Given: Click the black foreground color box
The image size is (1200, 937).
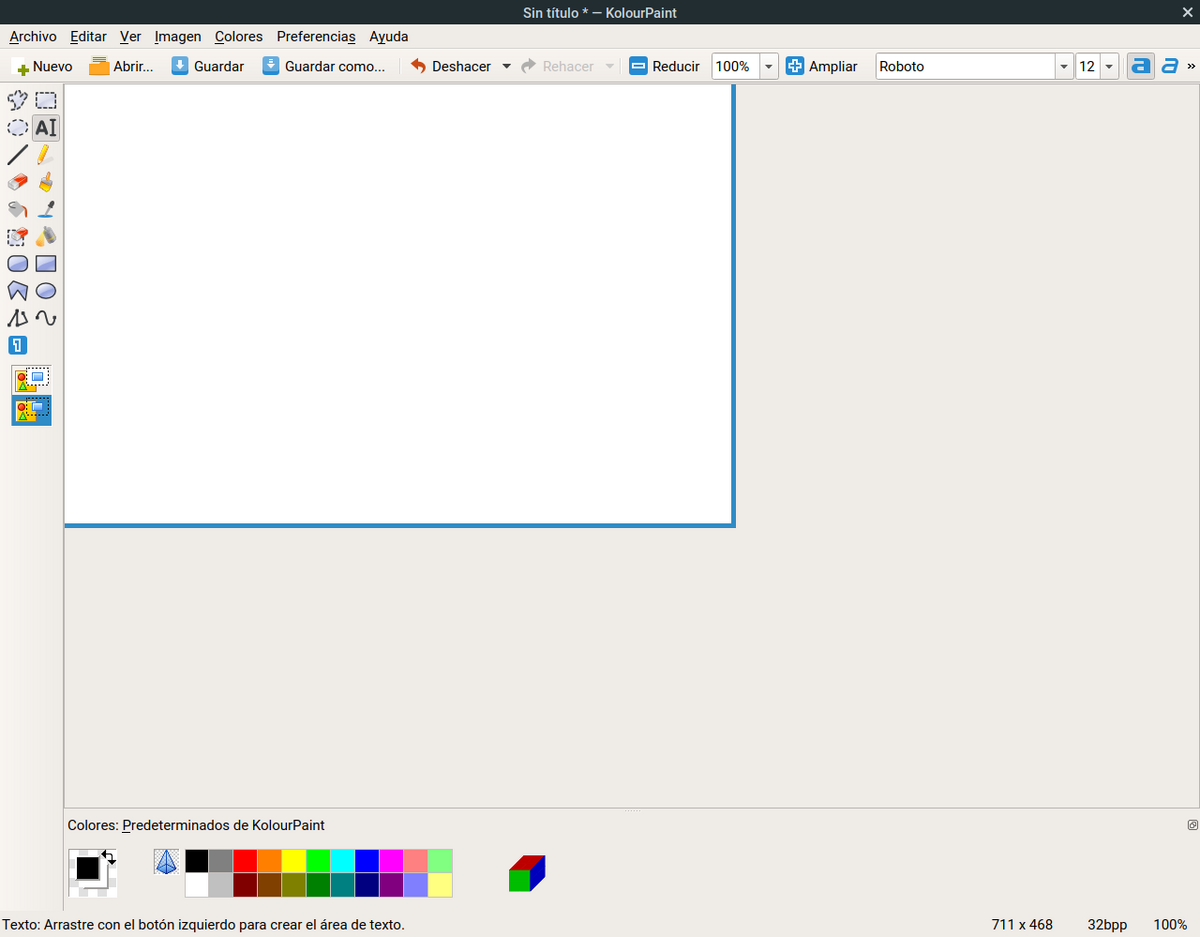Looking at the screenshot, I should 87,868.
